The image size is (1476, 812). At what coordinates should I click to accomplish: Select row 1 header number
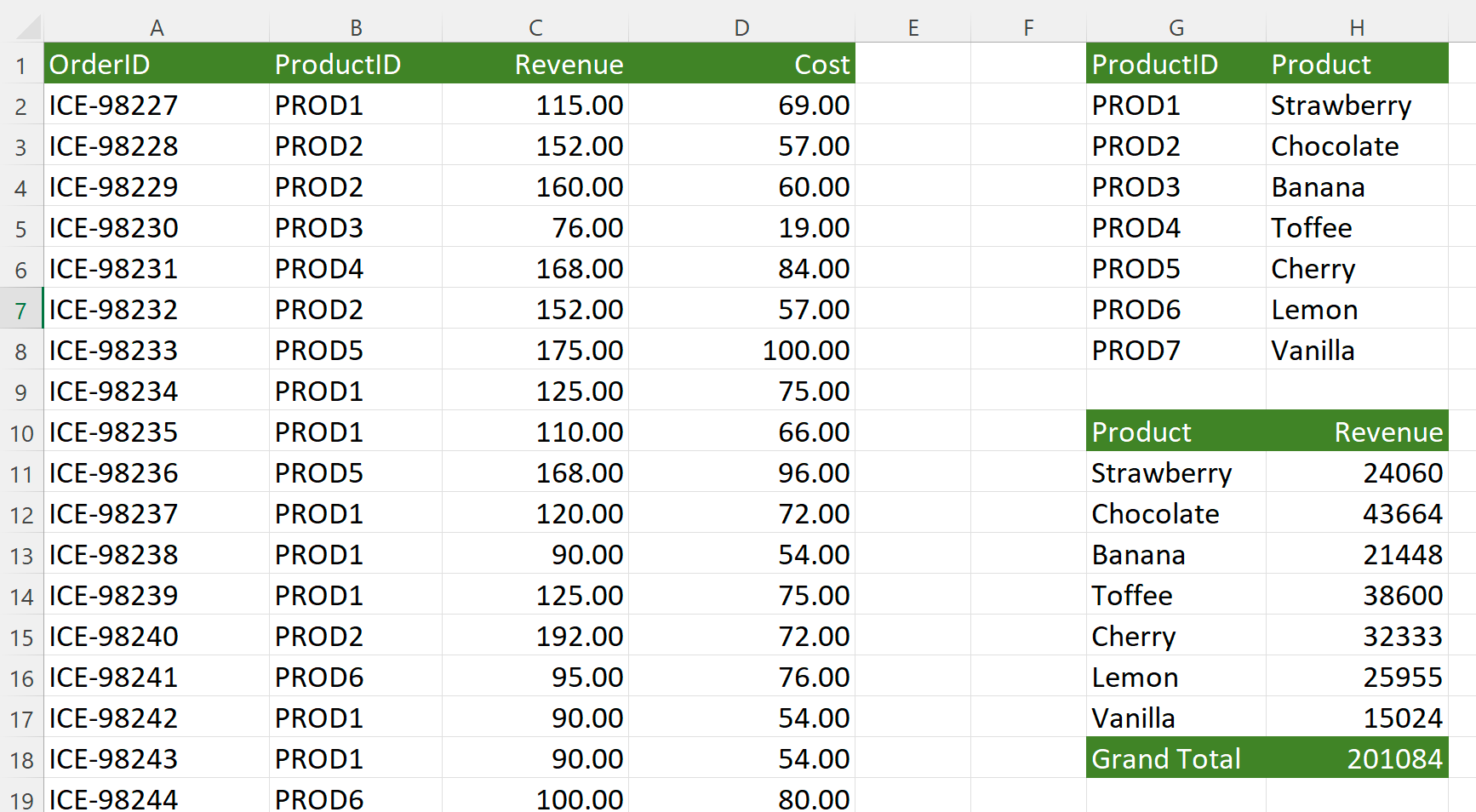pos(20,64)
